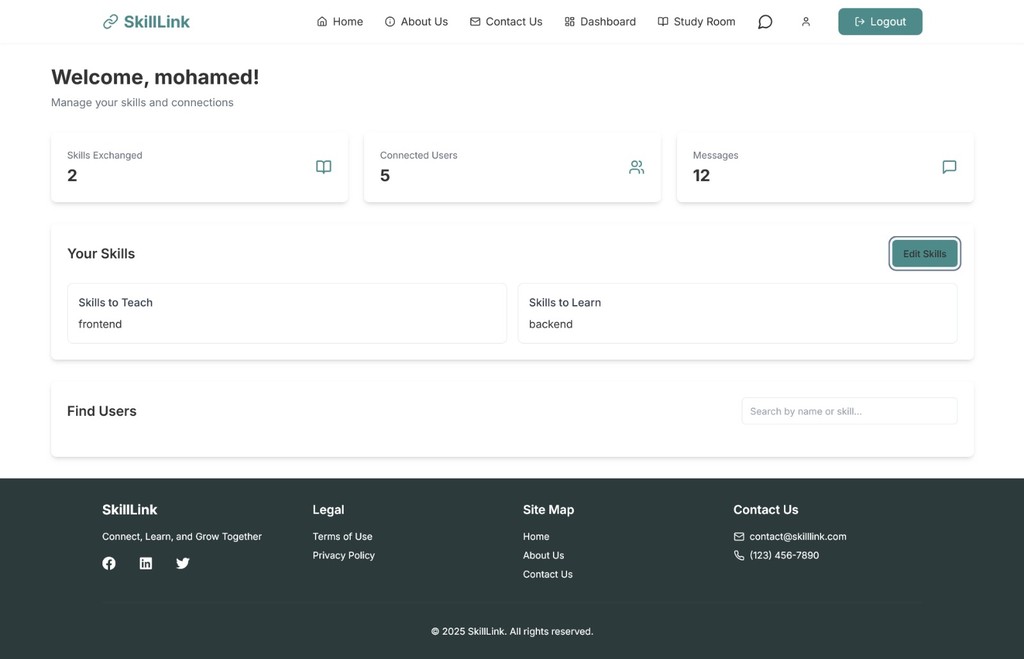Open Contact Us in the top navigation

pyautogui.click(x=506, y=22)
